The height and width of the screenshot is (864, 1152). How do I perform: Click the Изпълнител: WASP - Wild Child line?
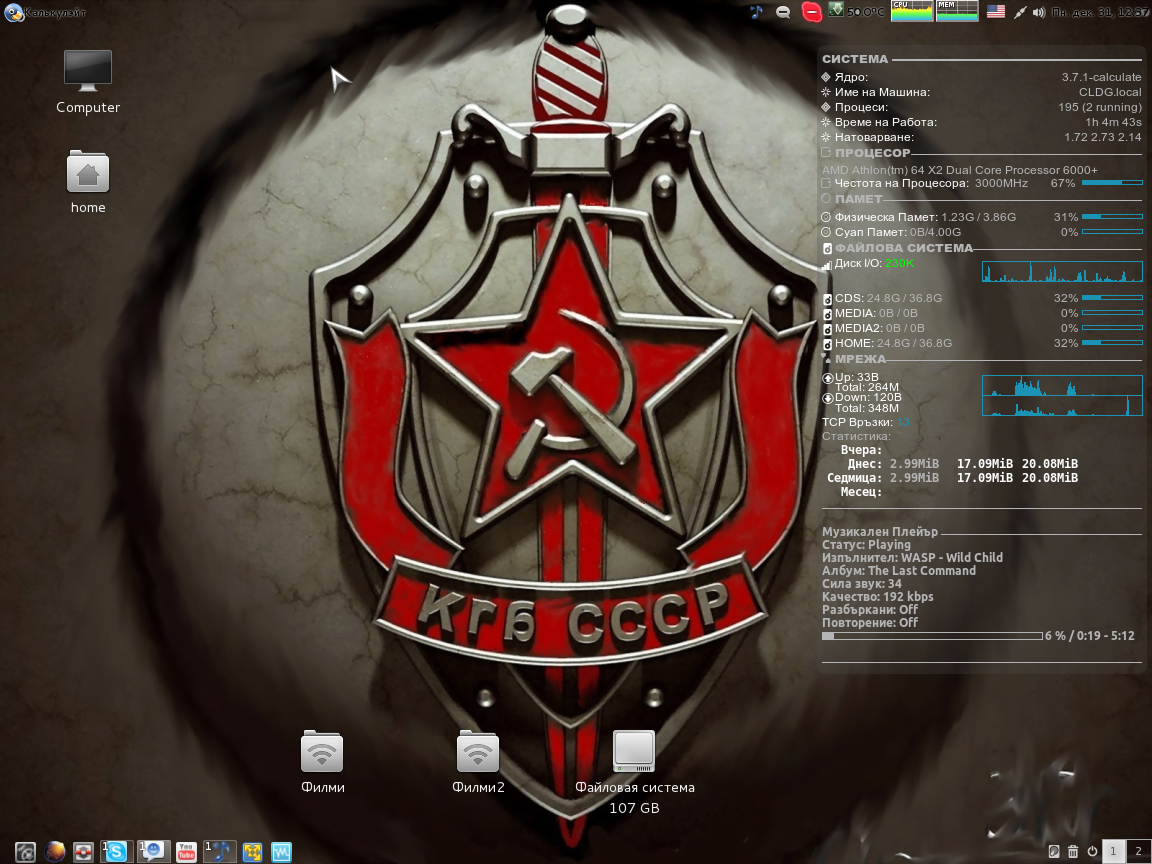pyautogui.click(x=912, y=557)
